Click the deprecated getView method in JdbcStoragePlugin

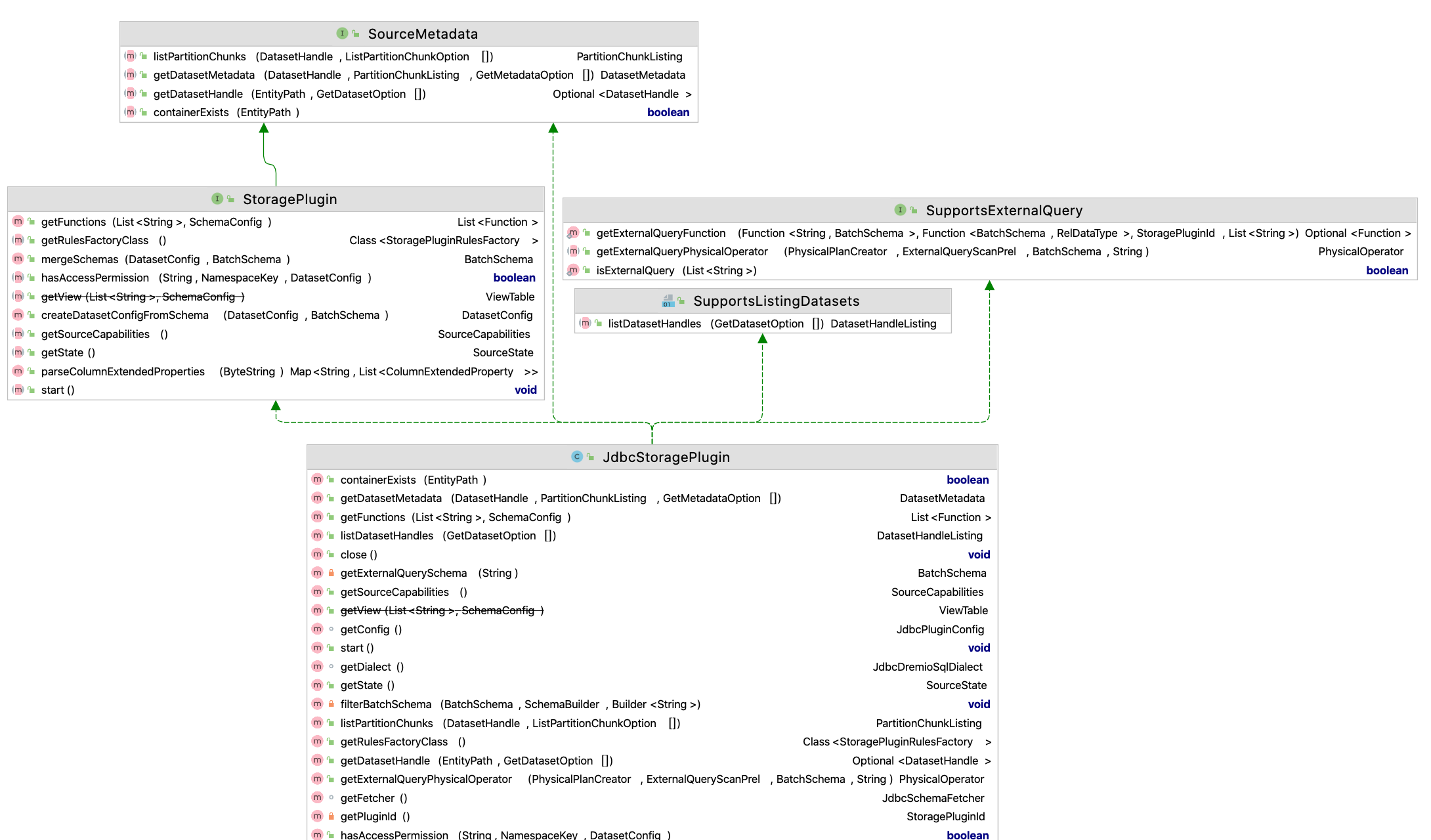pyautogui.click(x=652, y=610)
